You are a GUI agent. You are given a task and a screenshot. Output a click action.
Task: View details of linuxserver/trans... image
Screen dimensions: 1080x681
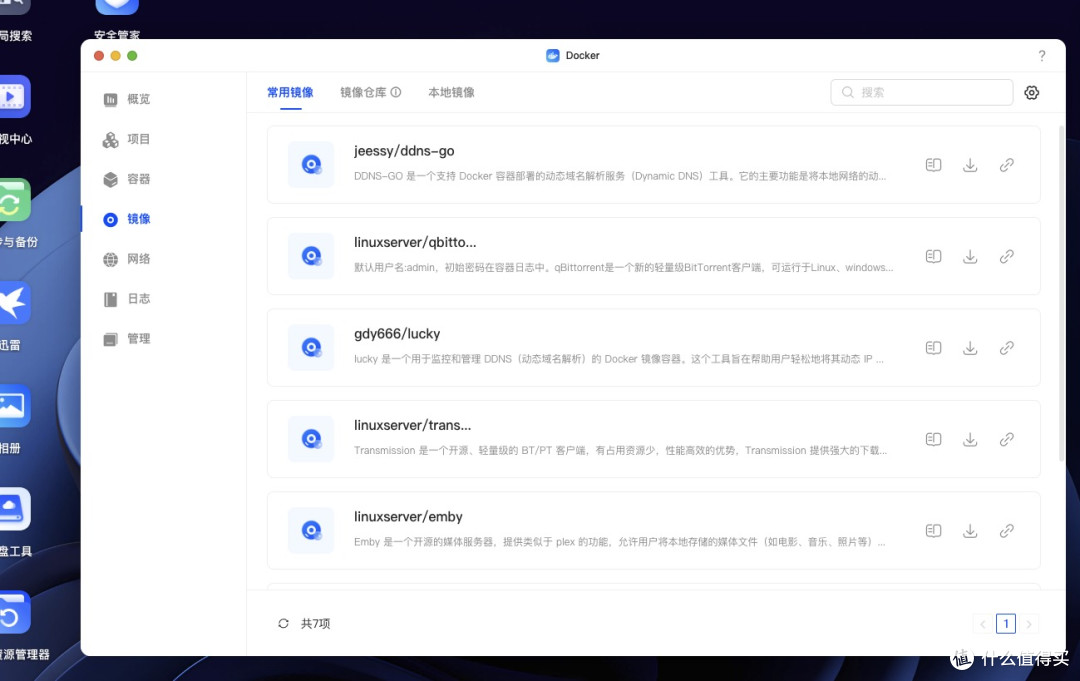coord(933,439)
